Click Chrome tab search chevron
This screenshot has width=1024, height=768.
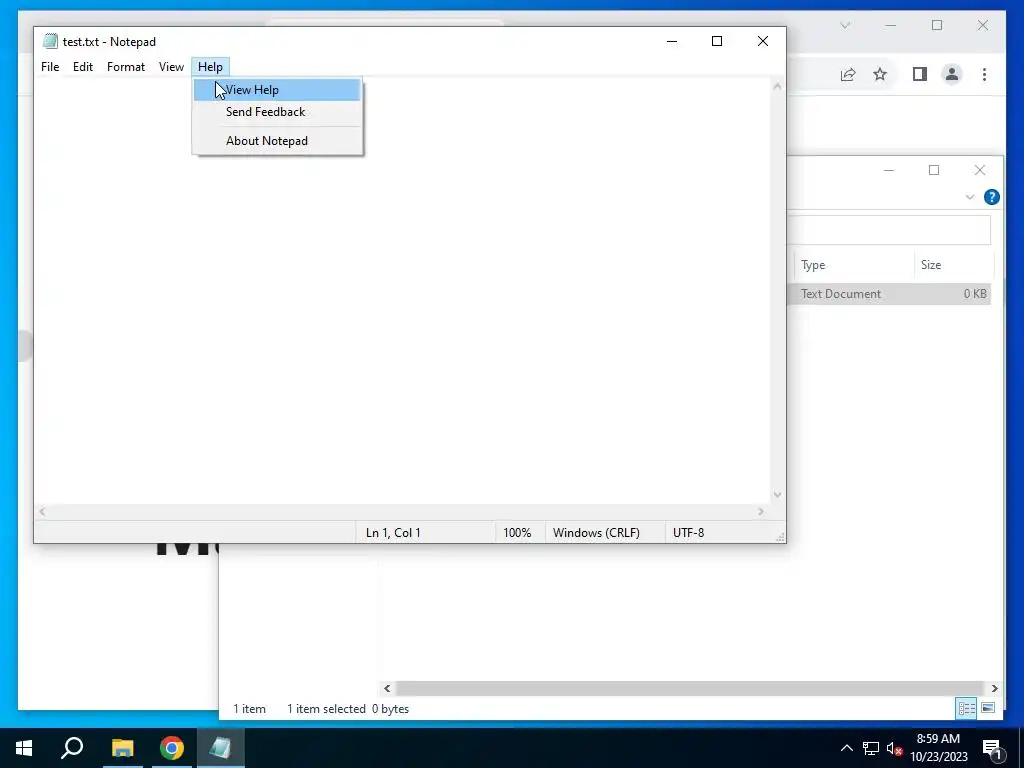click(845, 25)
